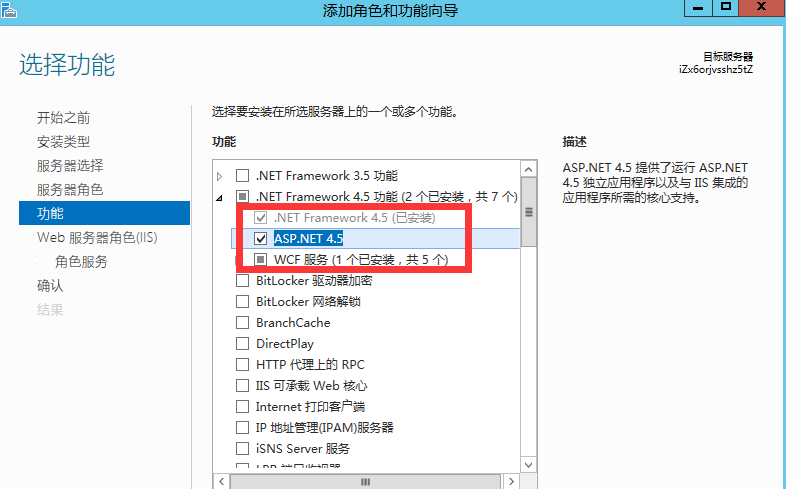Check the DirectPlay feature box
The height and width of the screenshot is (489, 786).
point(243,344)
